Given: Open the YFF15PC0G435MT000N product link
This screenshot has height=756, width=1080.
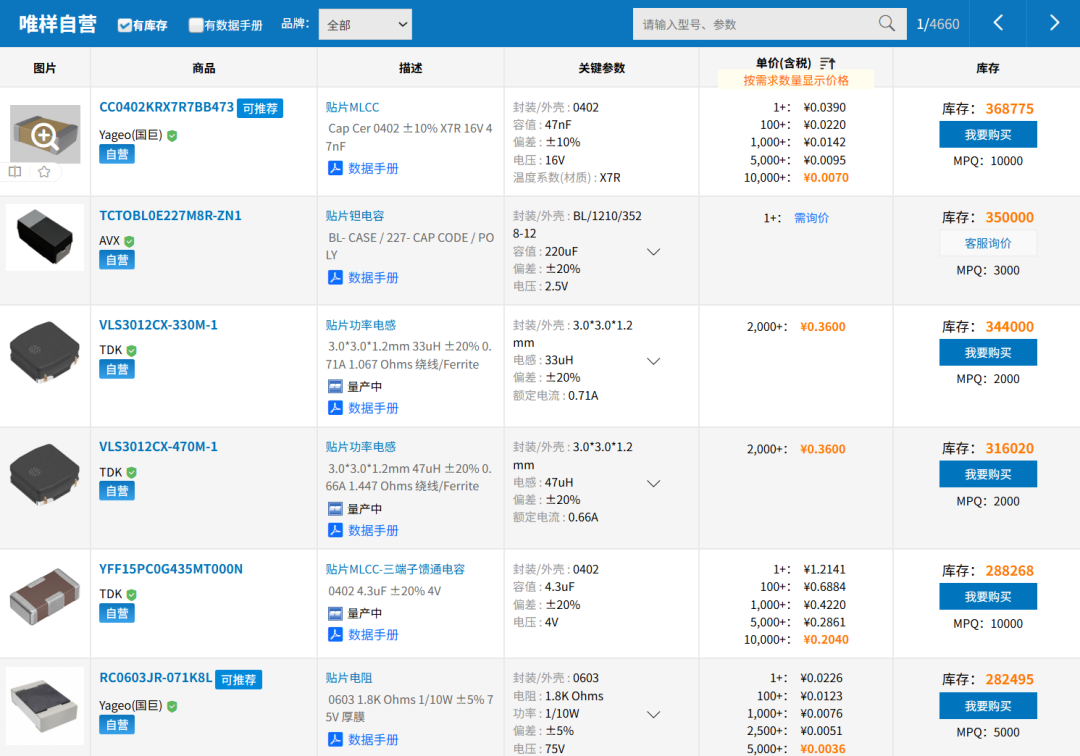Looking at the screenshot, I should (x=171, y=569).
